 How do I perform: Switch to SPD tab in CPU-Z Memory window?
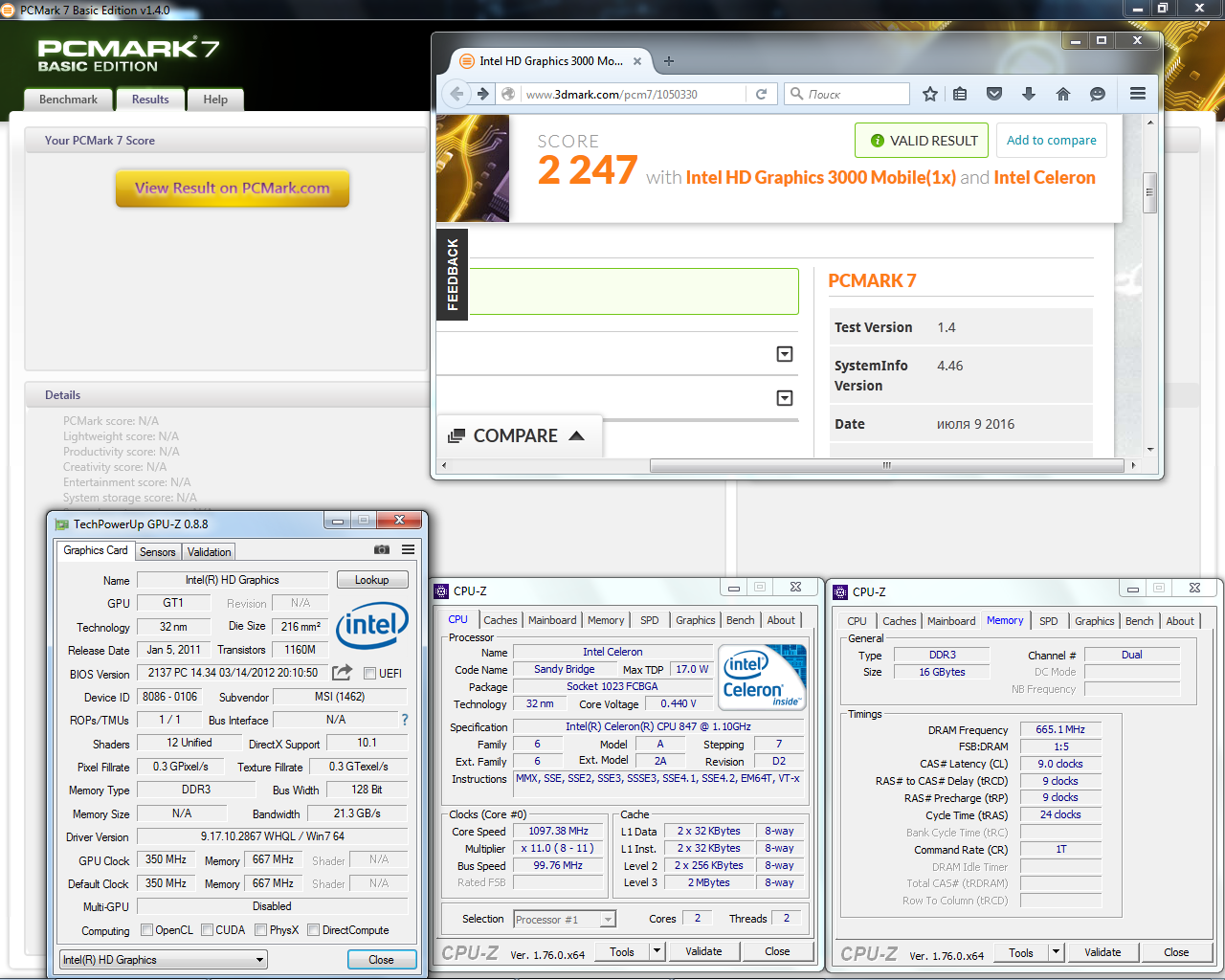(x=1049, y=621)
